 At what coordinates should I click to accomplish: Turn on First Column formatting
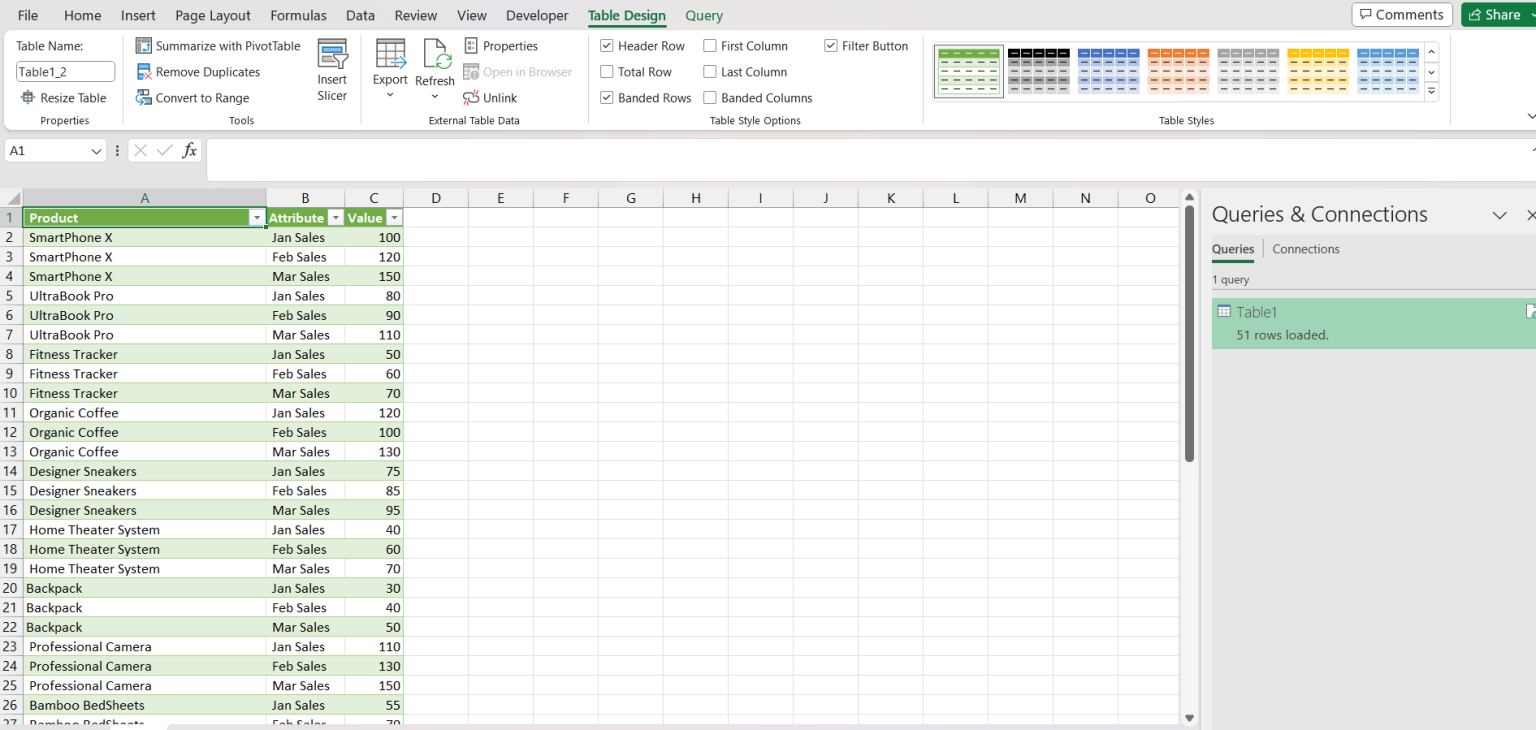point(710,45)
